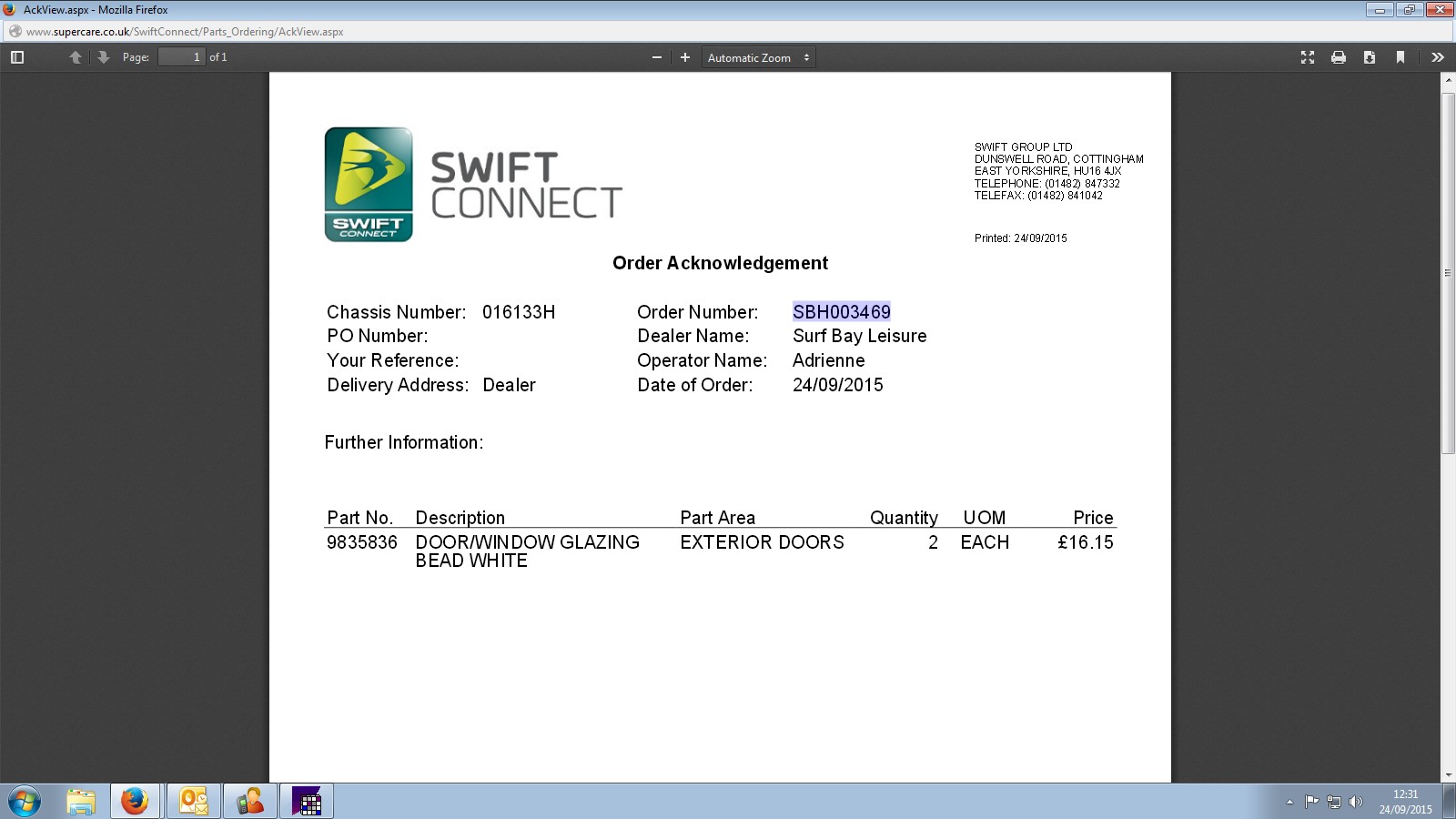Click the page number input field
Image resolution: width=1456 pixels, height=819 pixels.
pos(182,57)
